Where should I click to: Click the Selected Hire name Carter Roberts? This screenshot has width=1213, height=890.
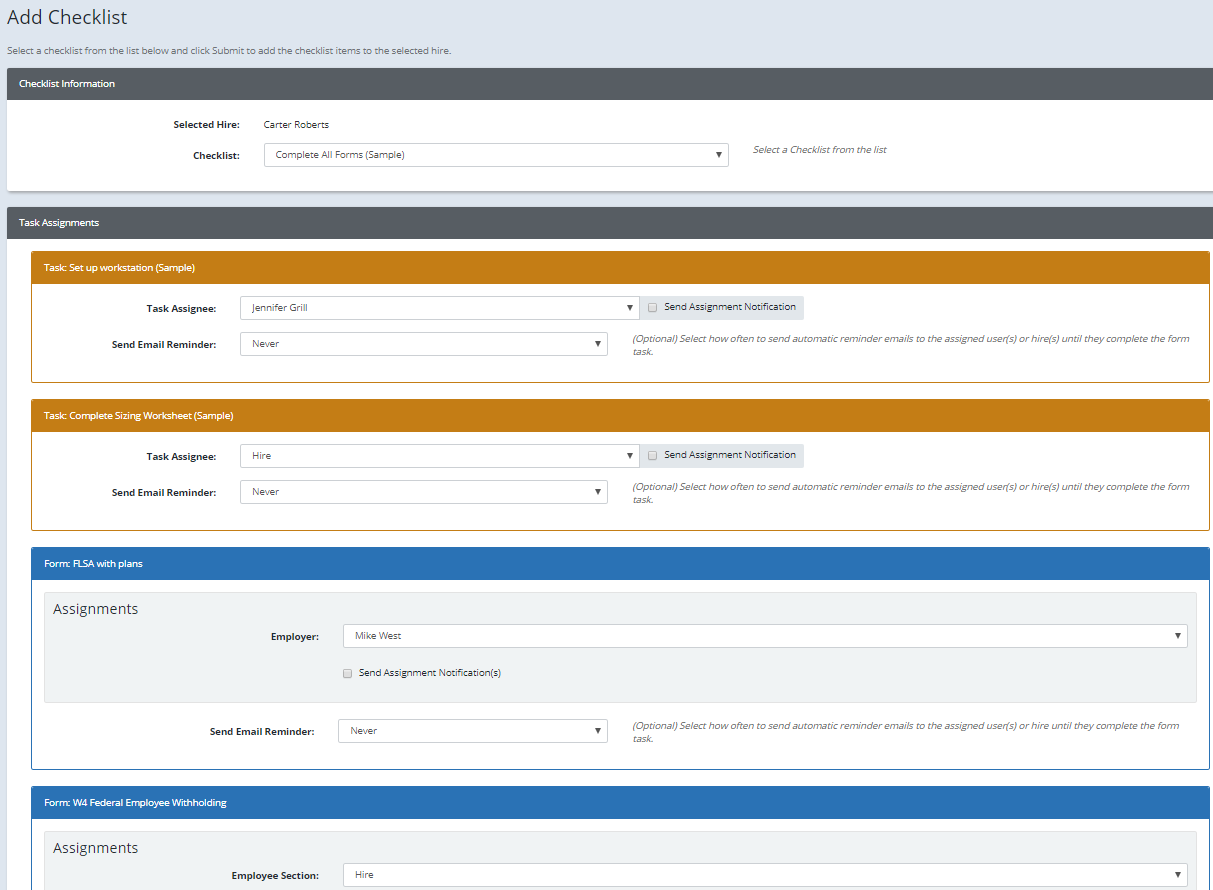pos(295,124)
